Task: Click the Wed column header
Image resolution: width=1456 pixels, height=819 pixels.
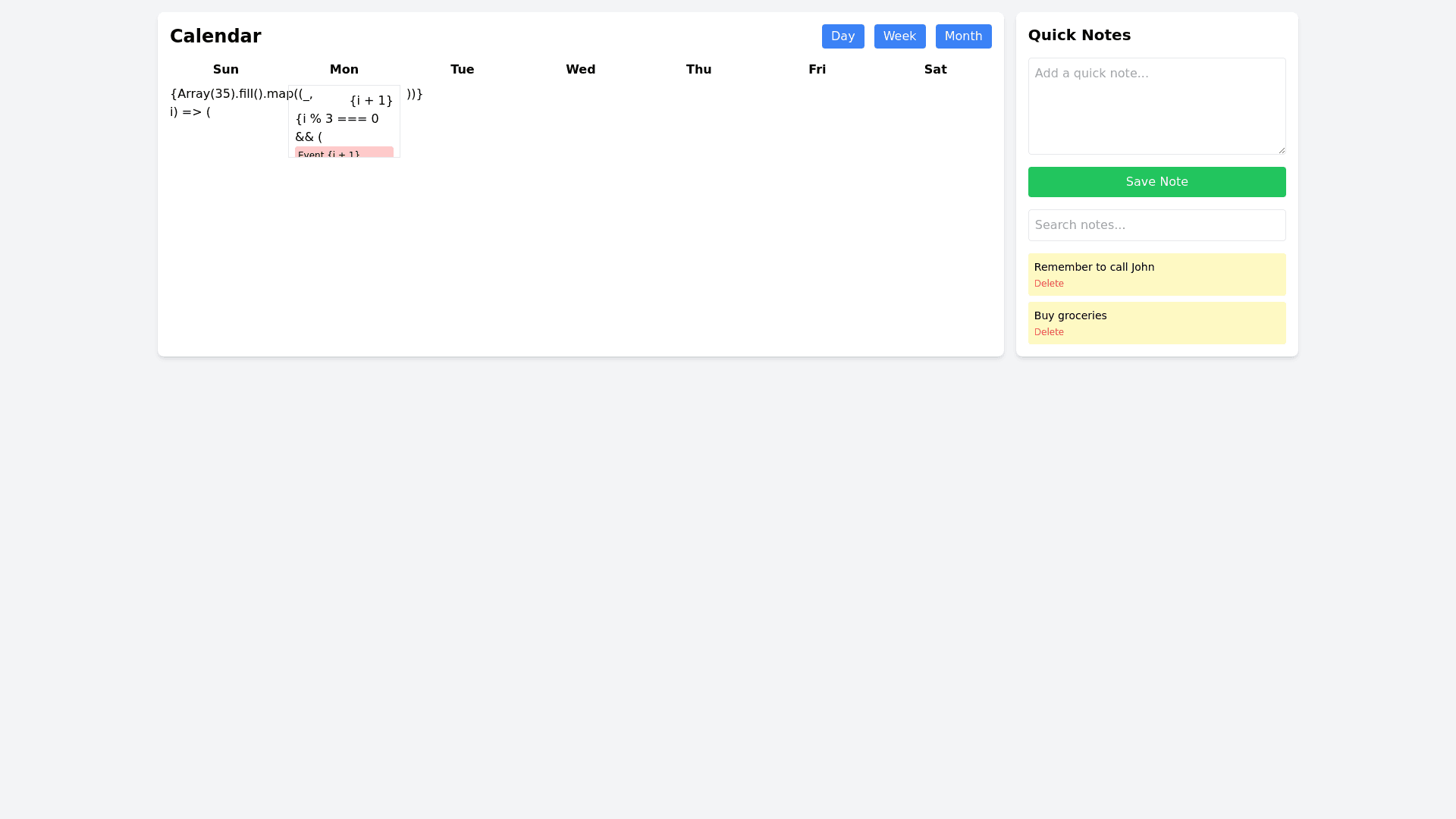Action: [x=580, y=70]
